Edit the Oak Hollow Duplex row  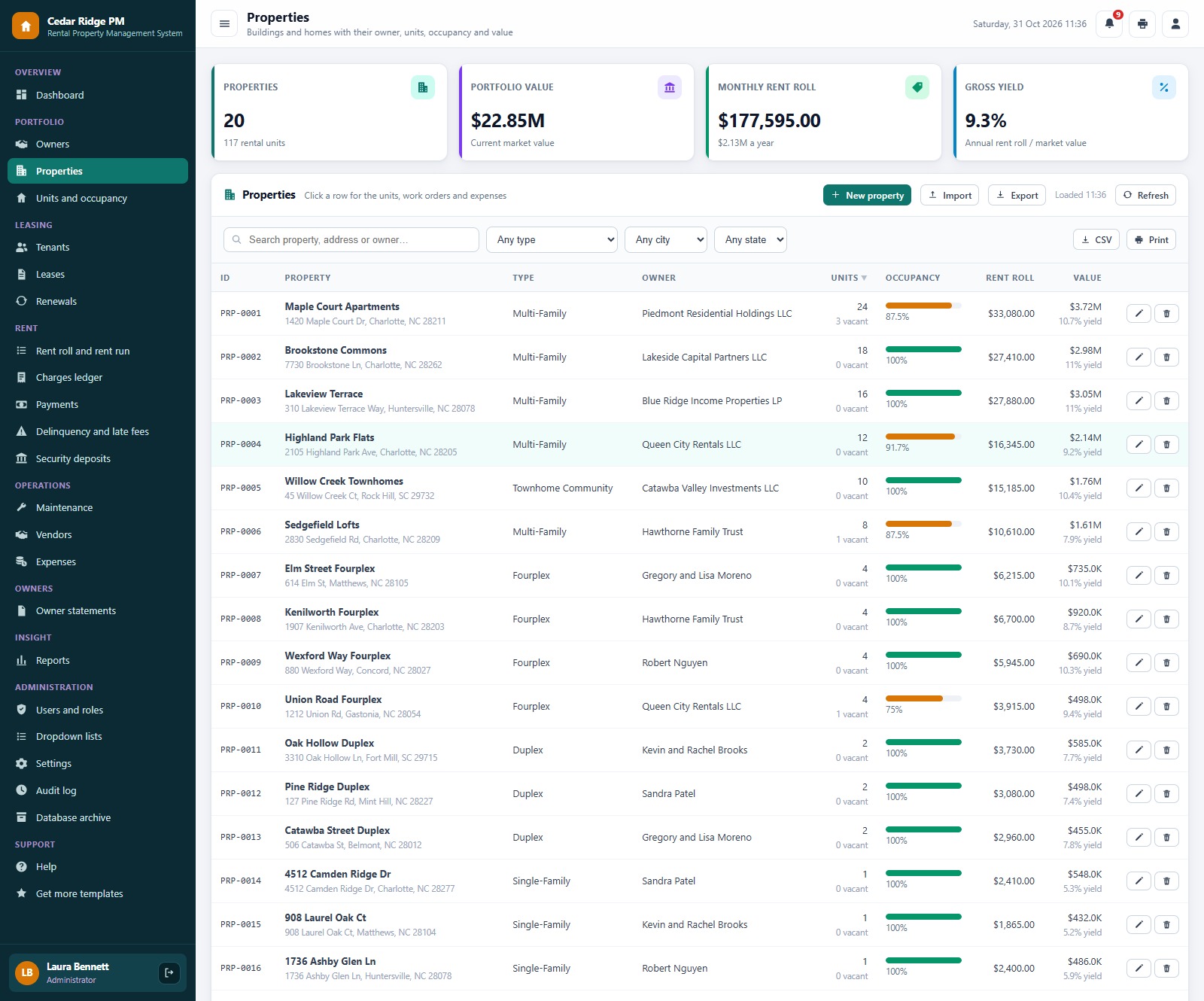coord(1139,750)
